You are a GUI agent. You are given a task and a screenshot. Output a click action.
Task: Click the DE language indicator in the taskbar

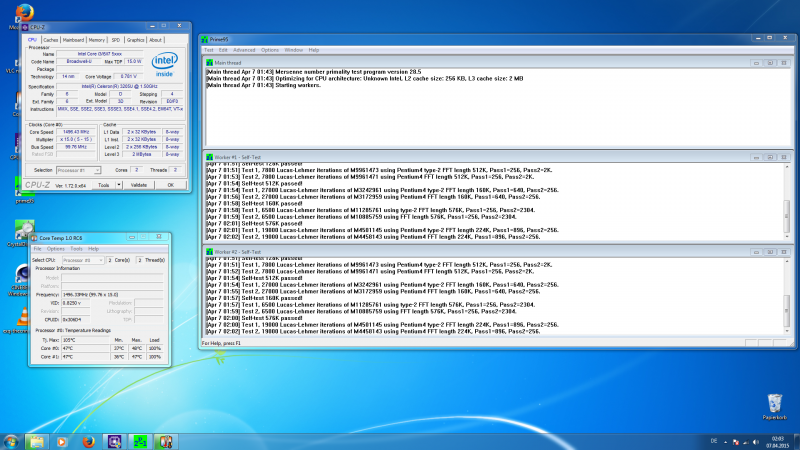[714, 441]
